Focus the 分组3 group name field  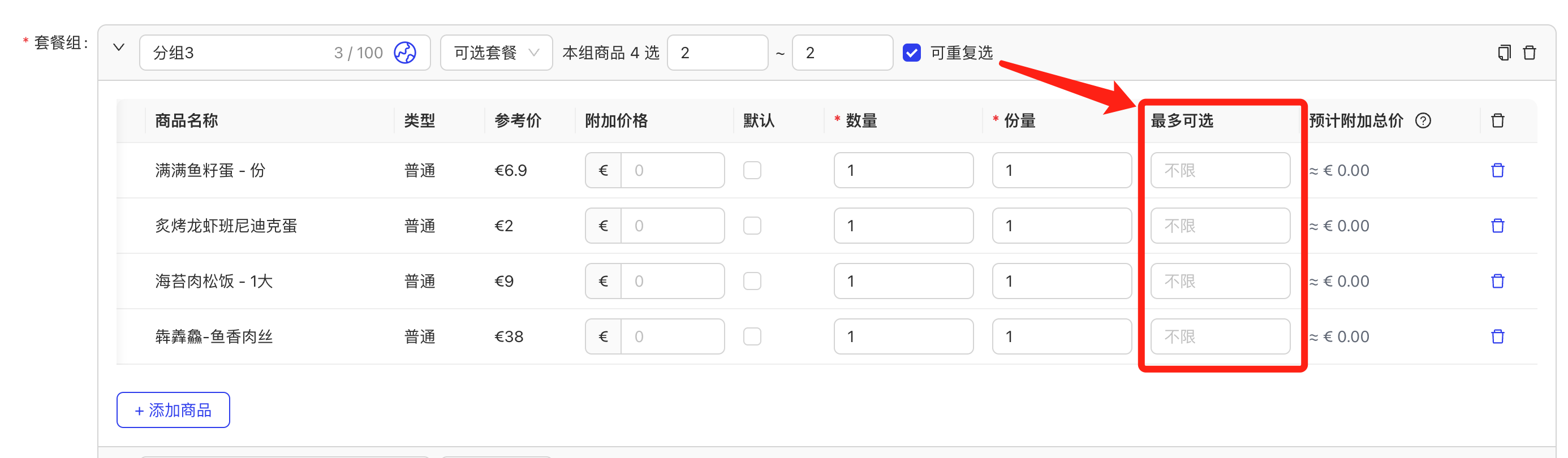coord(285,53)
